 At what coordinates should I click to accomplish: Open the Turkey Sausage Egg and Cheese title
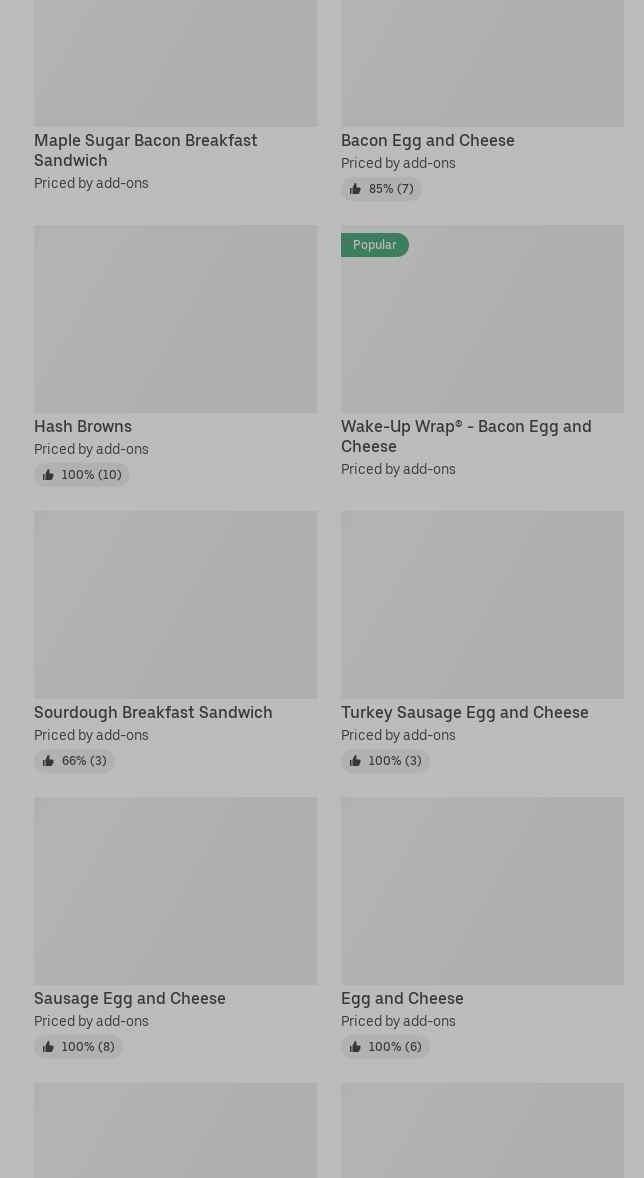[464, 713]
